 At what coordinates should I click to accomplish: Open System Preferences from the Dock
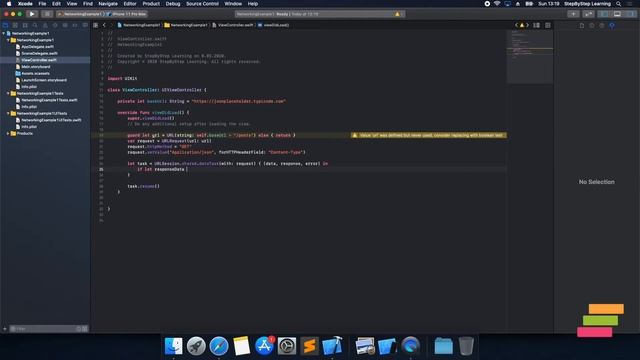pyautogui.click(x=287, y=346)
